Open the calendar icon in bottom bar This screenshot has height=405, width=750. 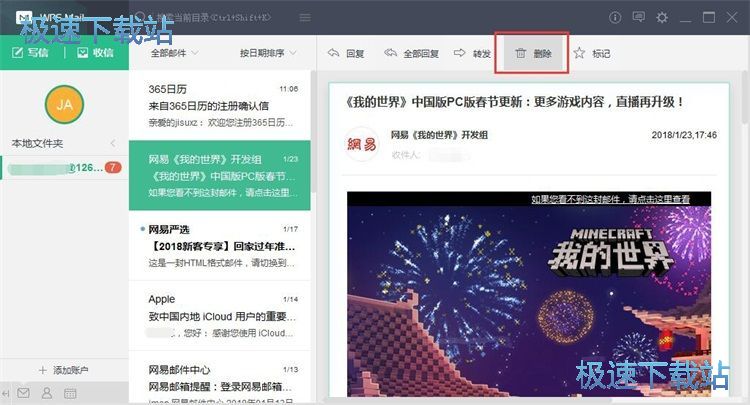(70, 394)
